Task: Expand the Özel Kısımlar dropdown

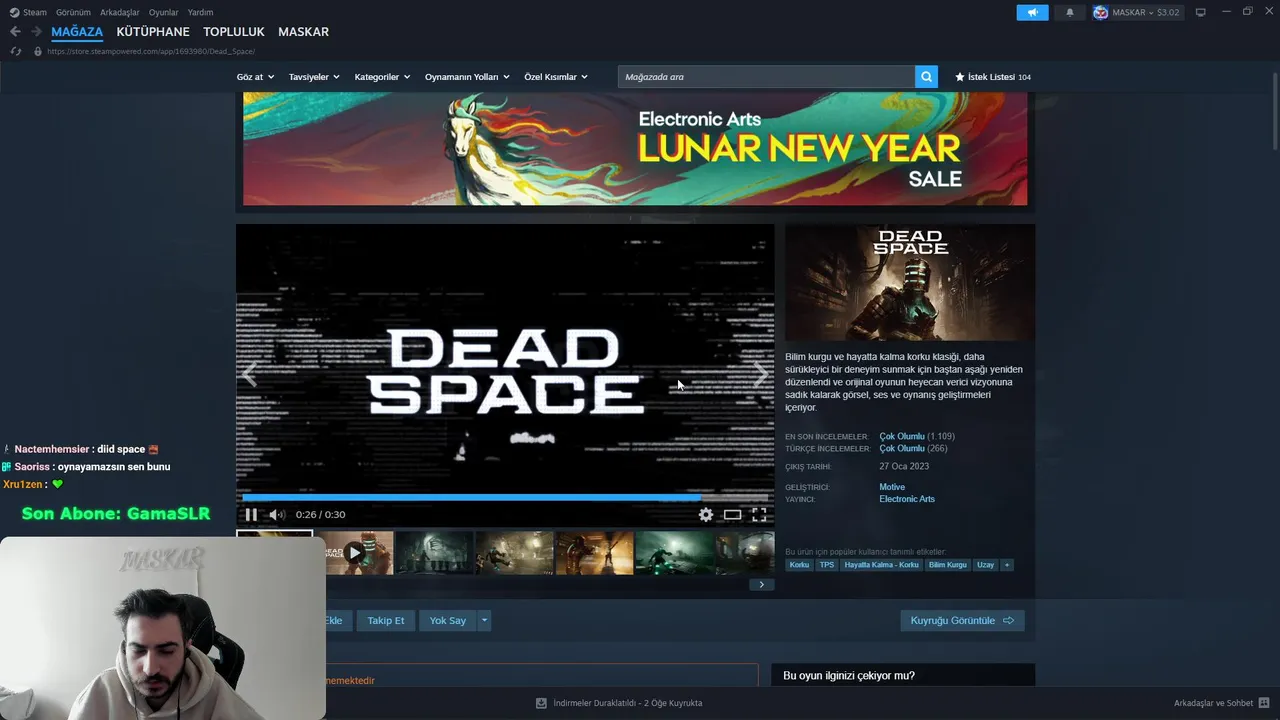Action: tap(556, 77)
